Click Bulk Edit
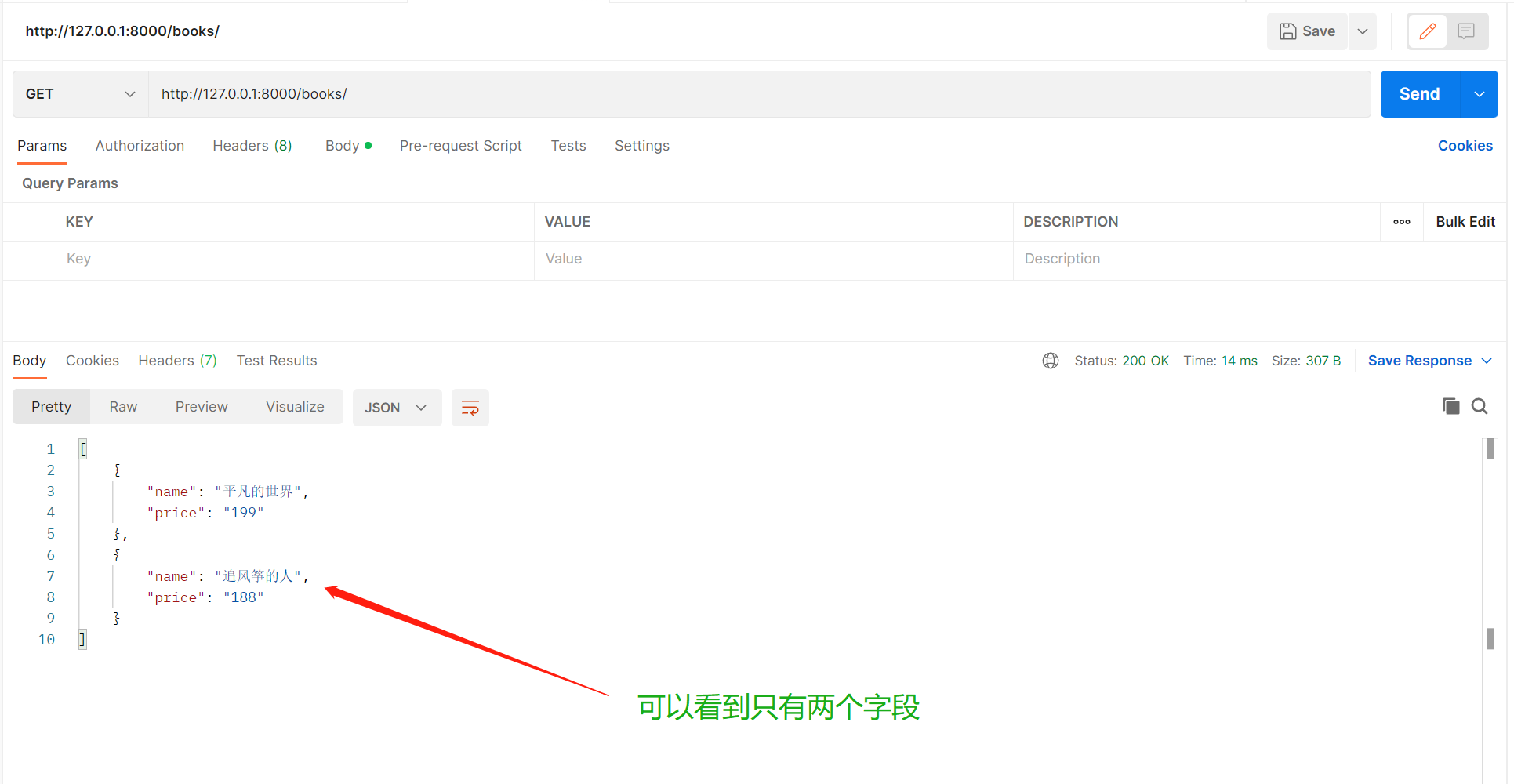The image size is (1514, 784). (x=1465, y=222)
